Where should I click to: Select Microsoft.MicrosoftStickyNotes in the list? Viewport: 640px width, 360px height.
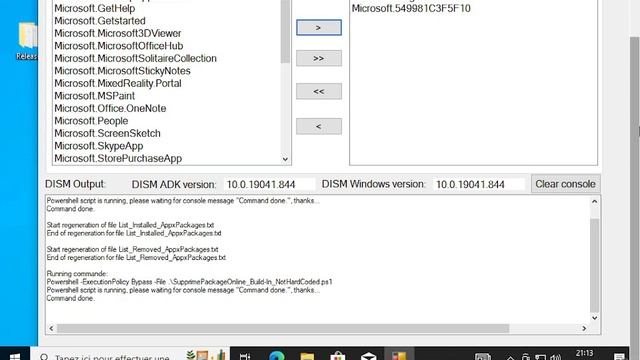click(122, 71)
